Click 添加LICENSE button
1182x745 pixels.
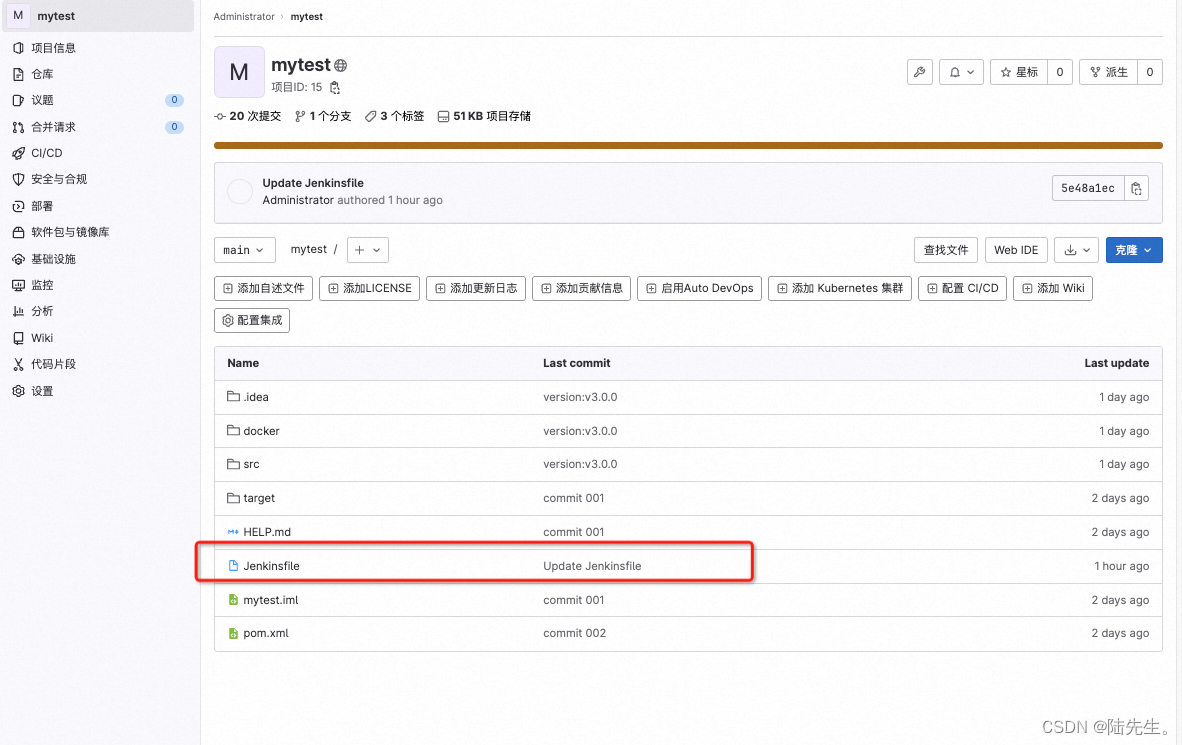pyautogui.click(x=369, y=288)
